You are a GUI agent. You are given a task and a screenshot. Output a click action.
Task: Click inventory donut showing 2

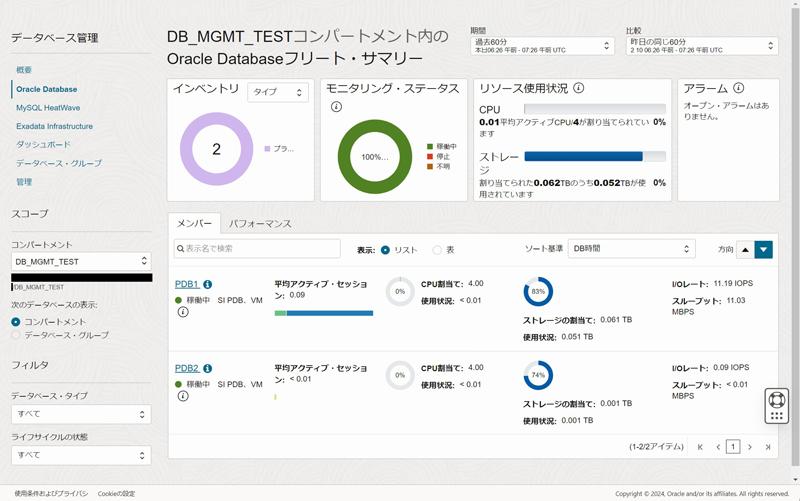pyautogui.click(x=216, y=149)
